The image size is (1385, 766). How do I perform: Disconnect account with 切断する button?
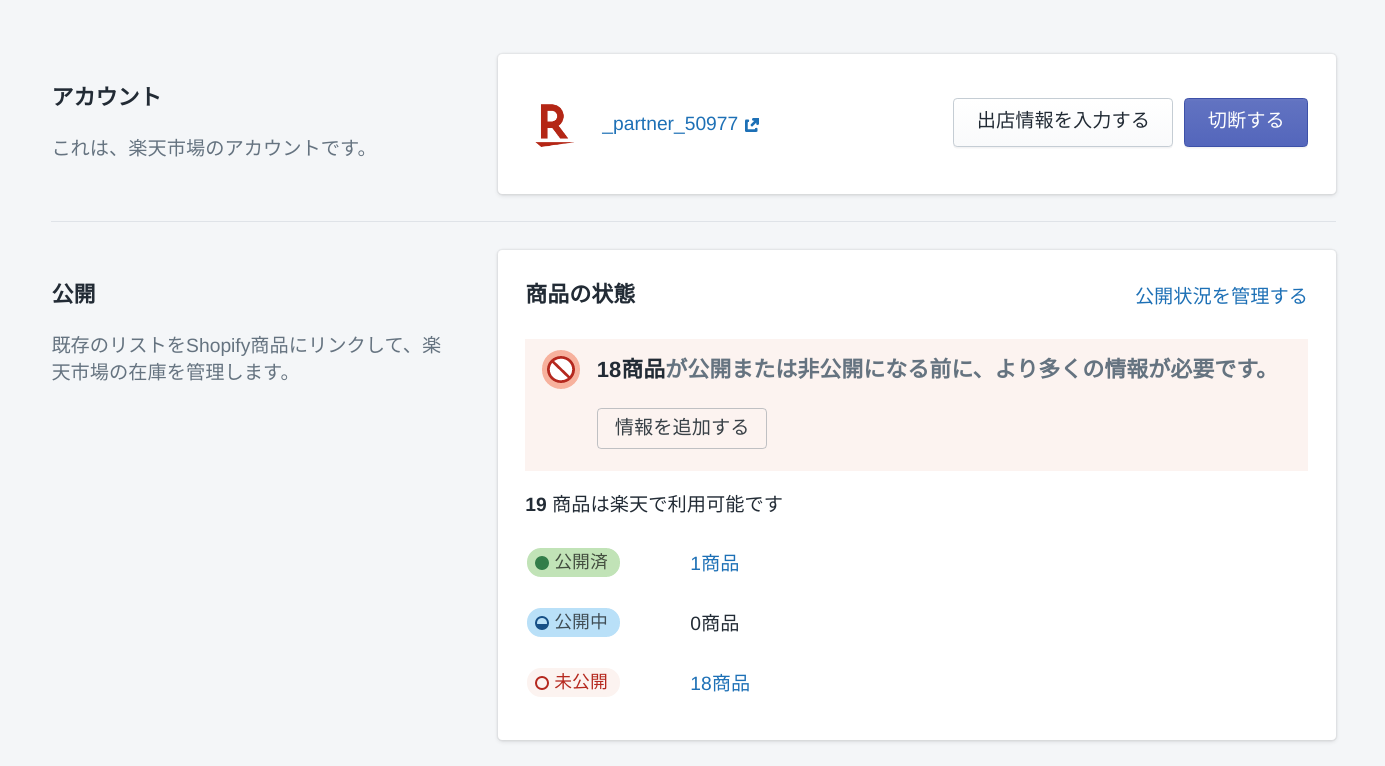point(1246,122)
